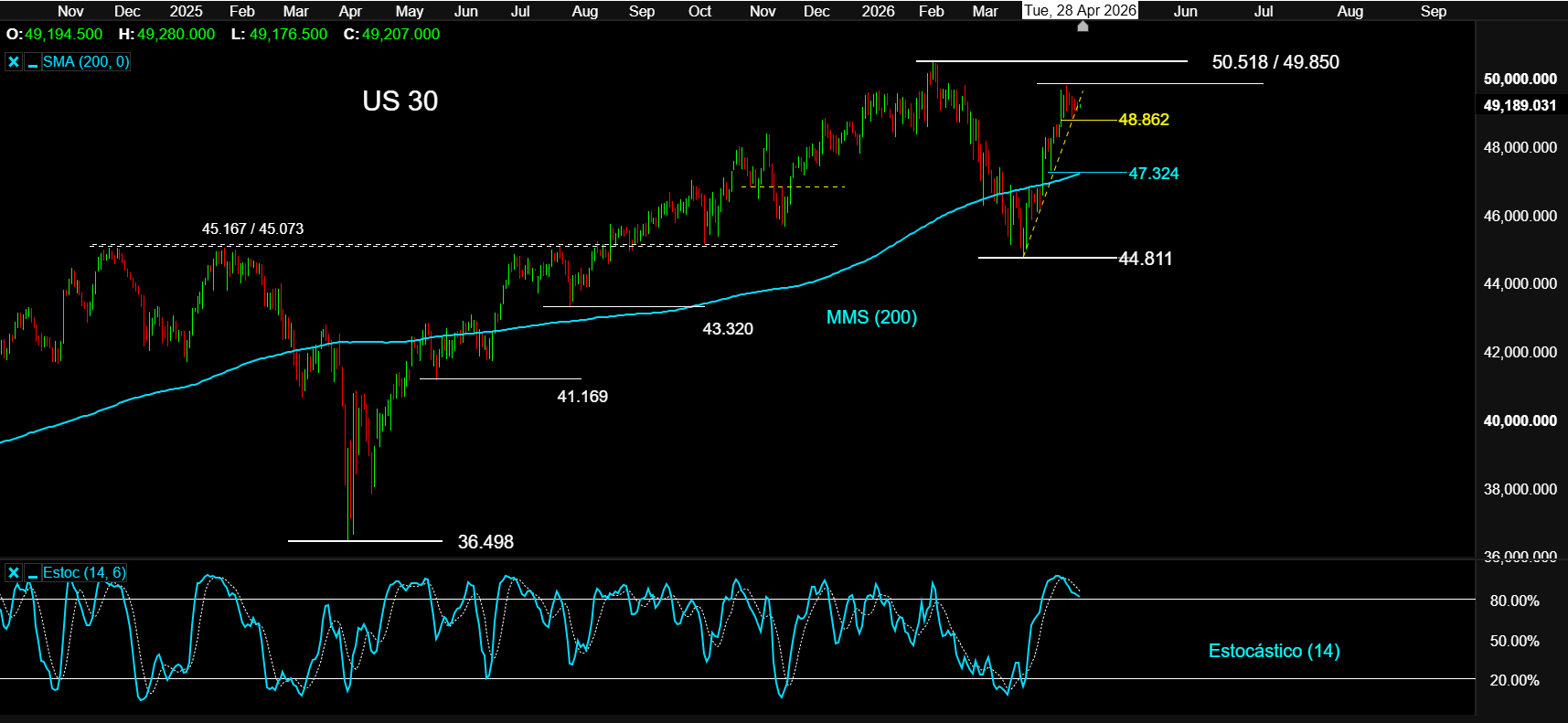Select the current price label 49,189.031
The image size is (1568, 723).
1520,105
